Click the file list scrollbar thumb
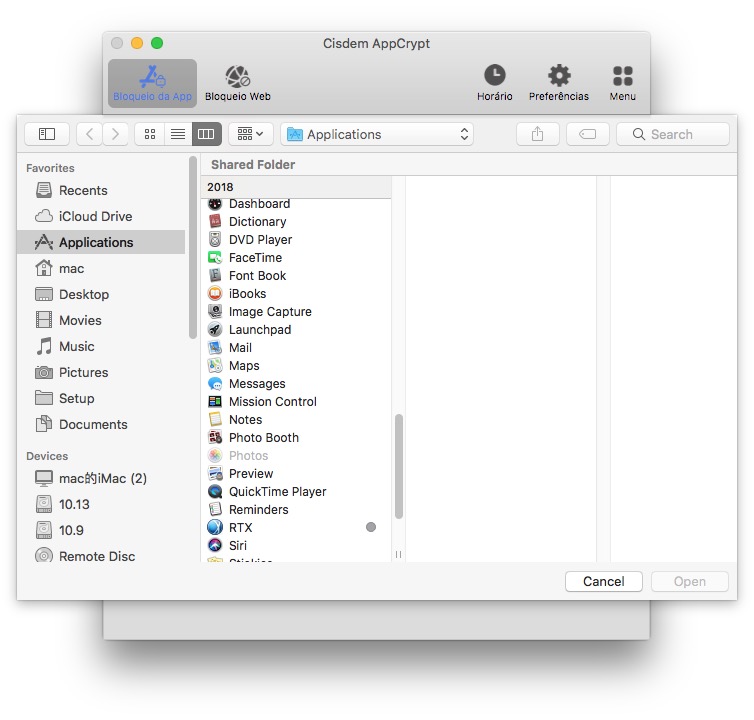Image resolution: width=754 pixels, height=720 pixels. click(399, 467)
